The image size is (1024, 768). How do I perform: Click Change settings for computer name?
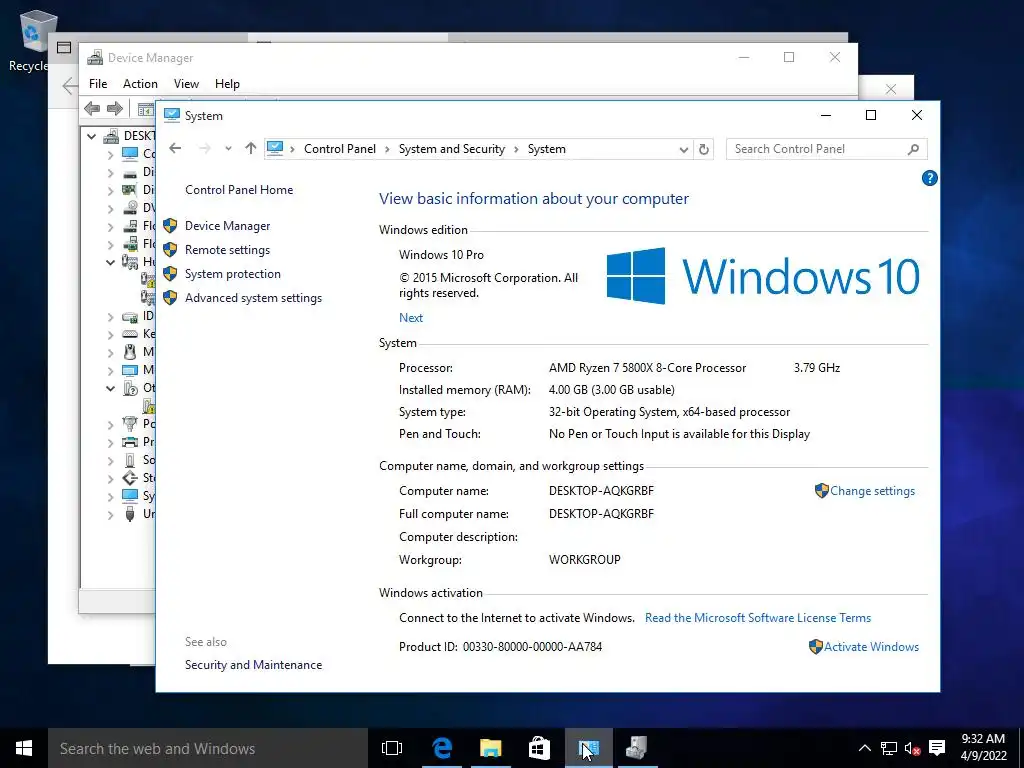(872, 491)
